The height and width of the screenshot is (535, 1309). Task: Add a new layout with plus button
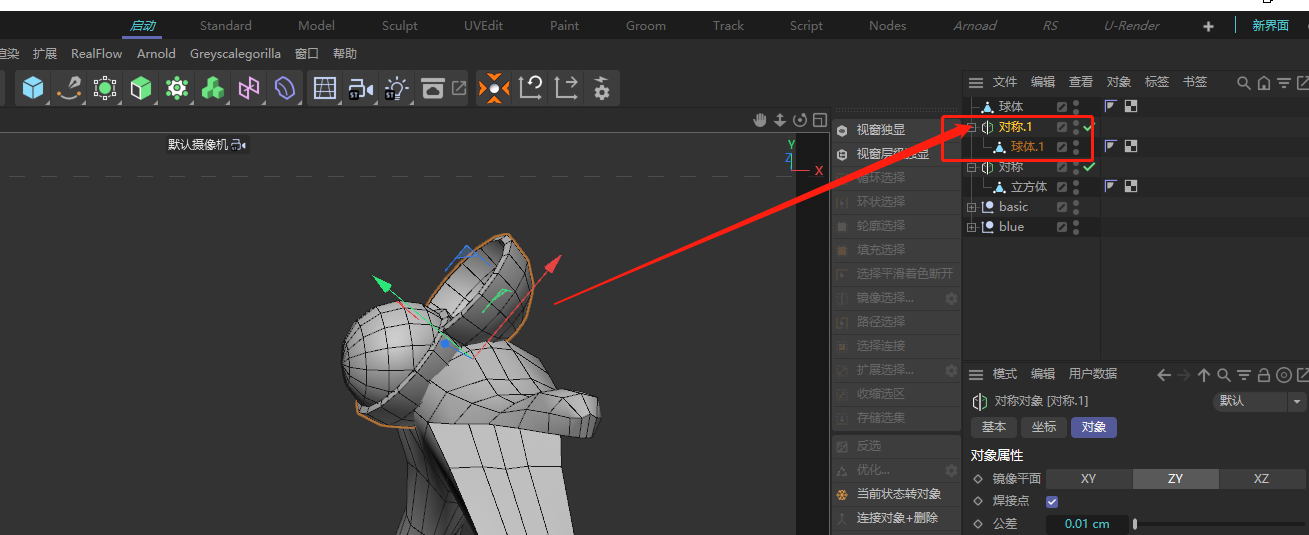pos(1208,26)
